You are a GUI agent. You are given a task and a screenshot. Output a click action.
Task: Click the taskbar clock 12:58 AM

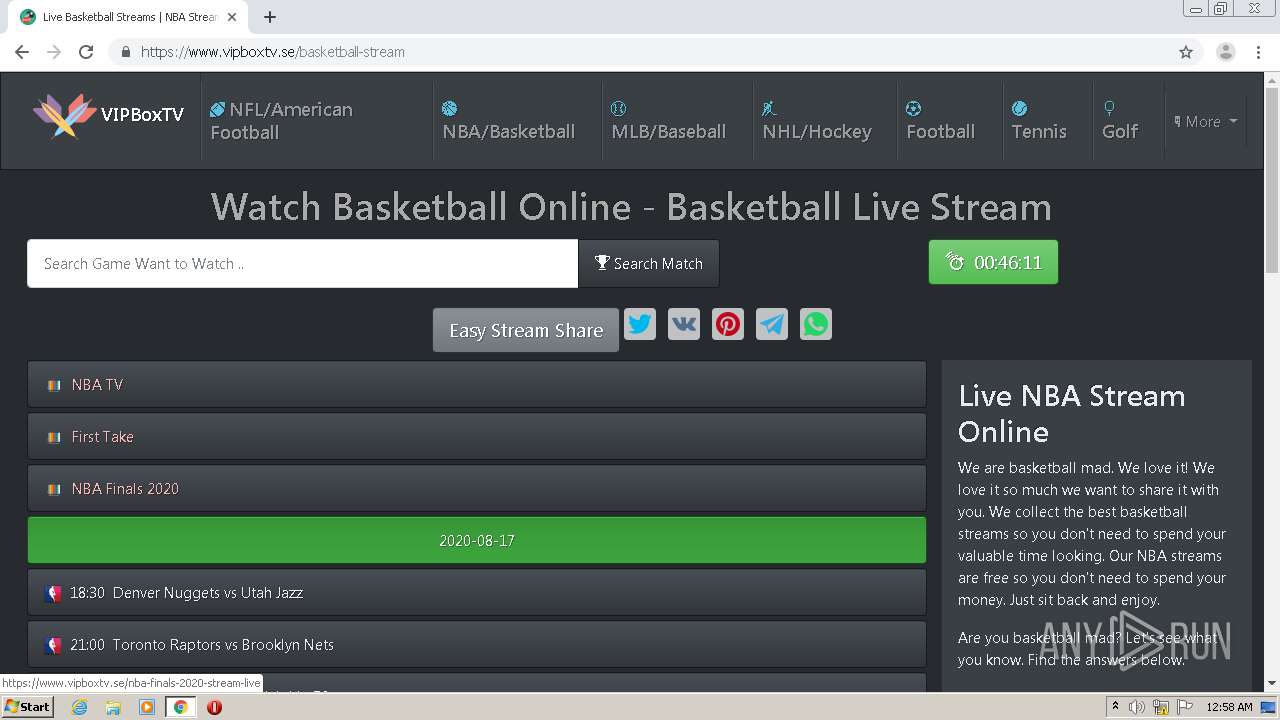1229,707
